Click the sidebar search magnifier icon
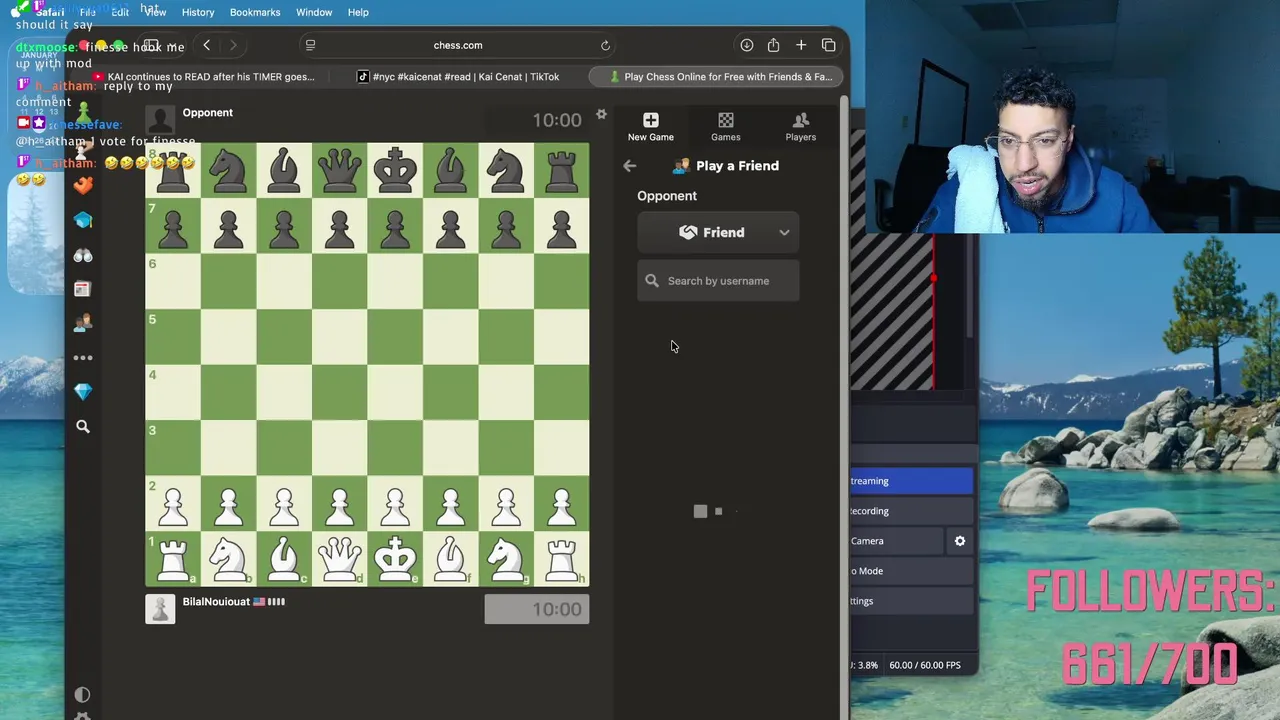 pos(83,427)
